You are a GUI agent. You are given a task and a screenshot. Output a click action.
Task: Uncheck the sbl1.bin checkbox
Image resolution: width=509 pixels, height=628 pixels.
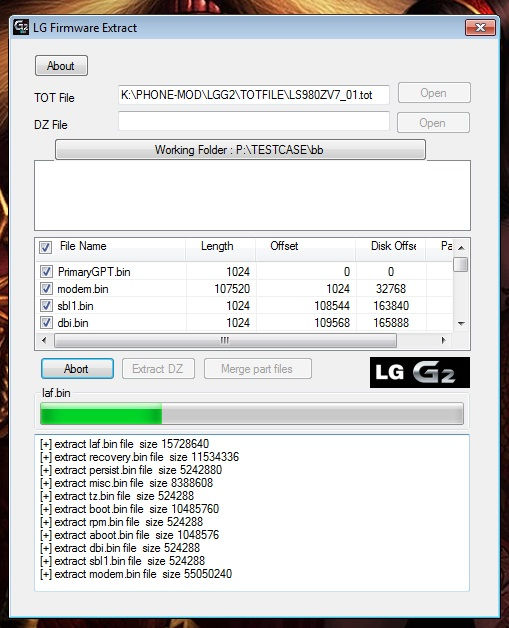point(46,306)
